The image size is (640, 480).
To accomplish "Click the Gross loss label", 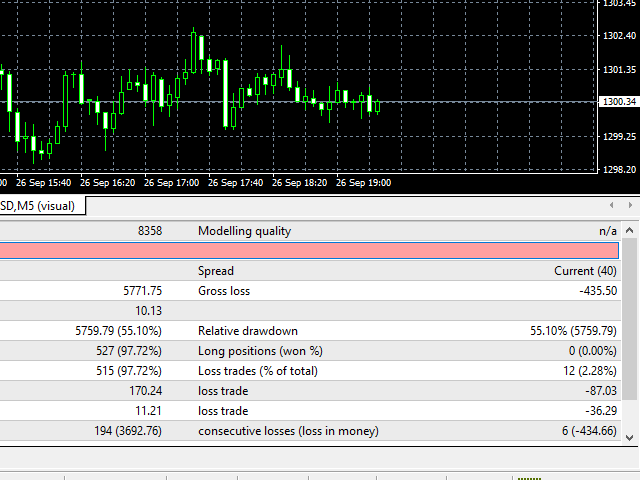I will pyautogui.click(x=224, y=291).
